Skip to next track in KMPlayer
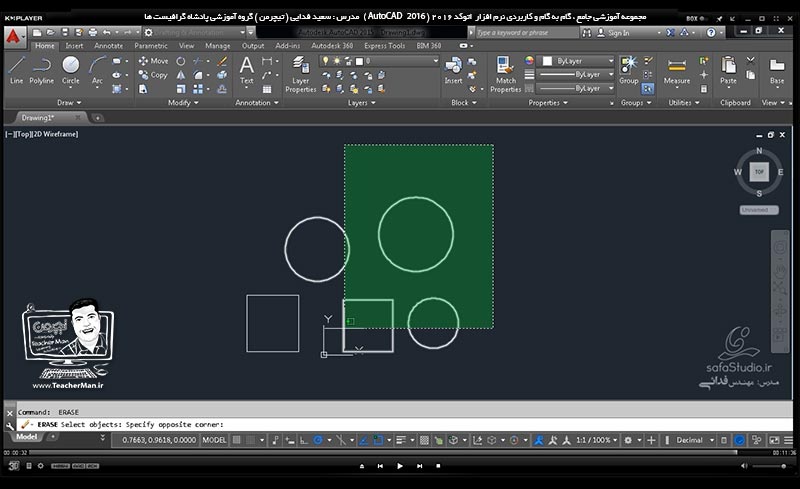 coord(419,466)
